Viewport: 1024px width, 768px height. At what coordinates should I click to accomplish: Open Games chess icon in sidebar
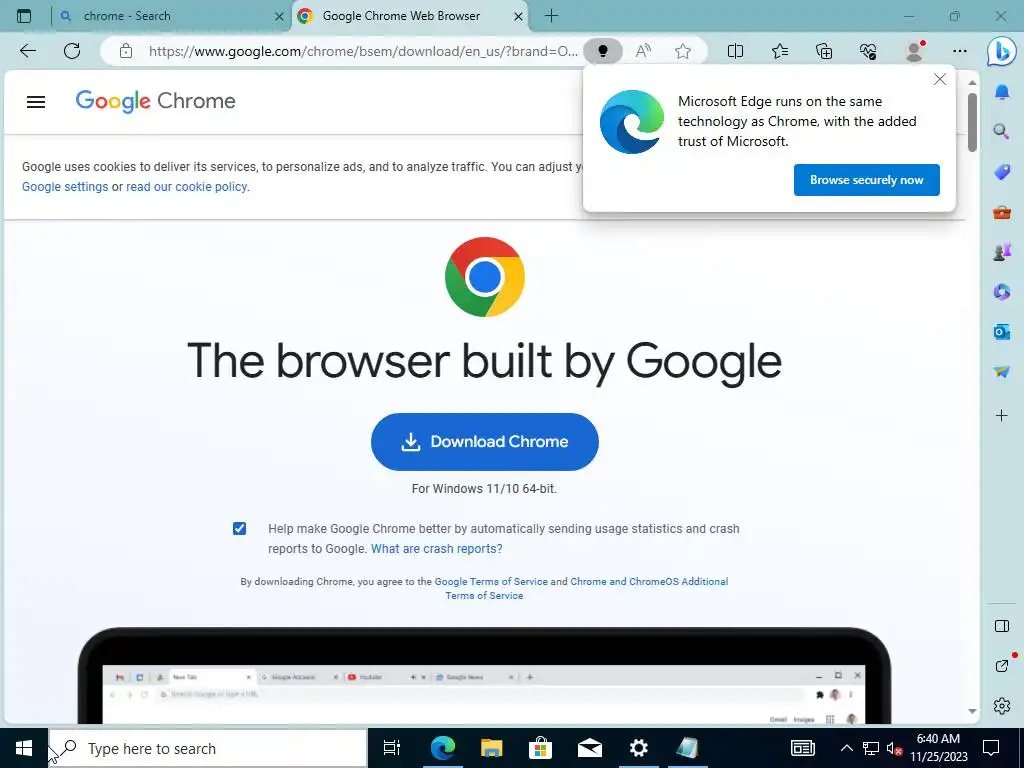click(1002, 251)
